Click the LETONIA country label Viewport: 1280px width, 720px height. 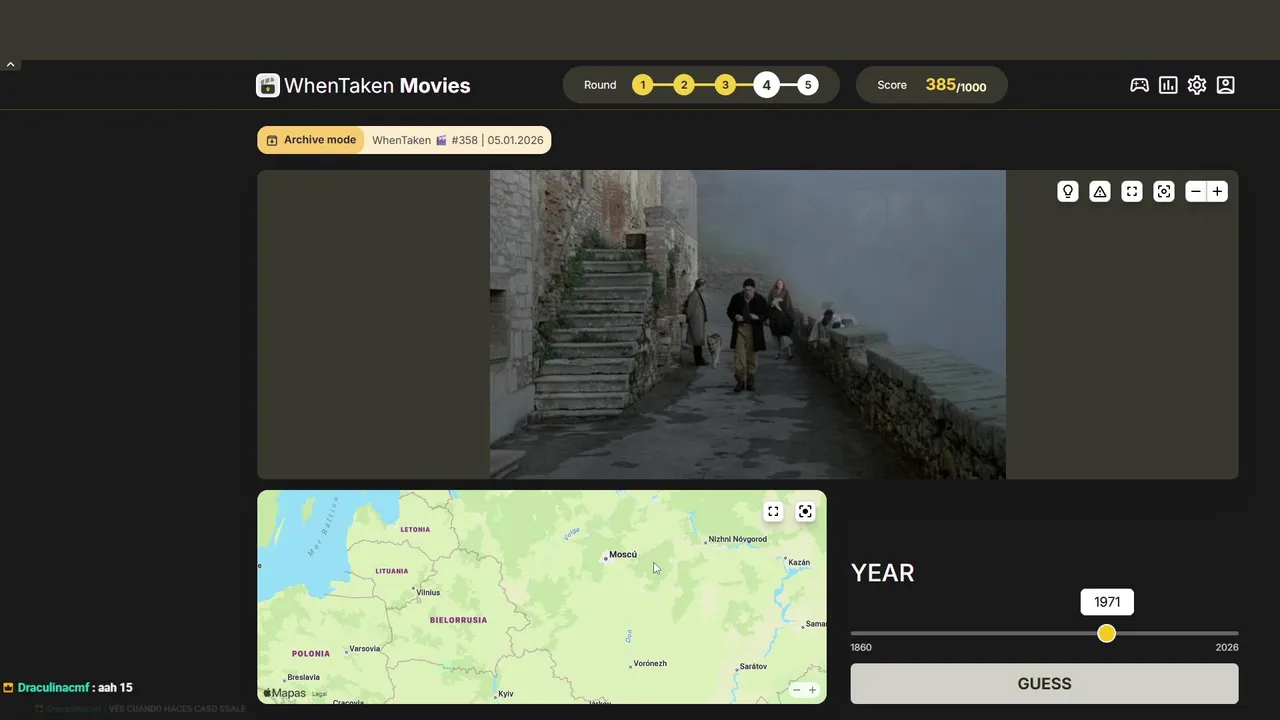click(x=415, y=529)
